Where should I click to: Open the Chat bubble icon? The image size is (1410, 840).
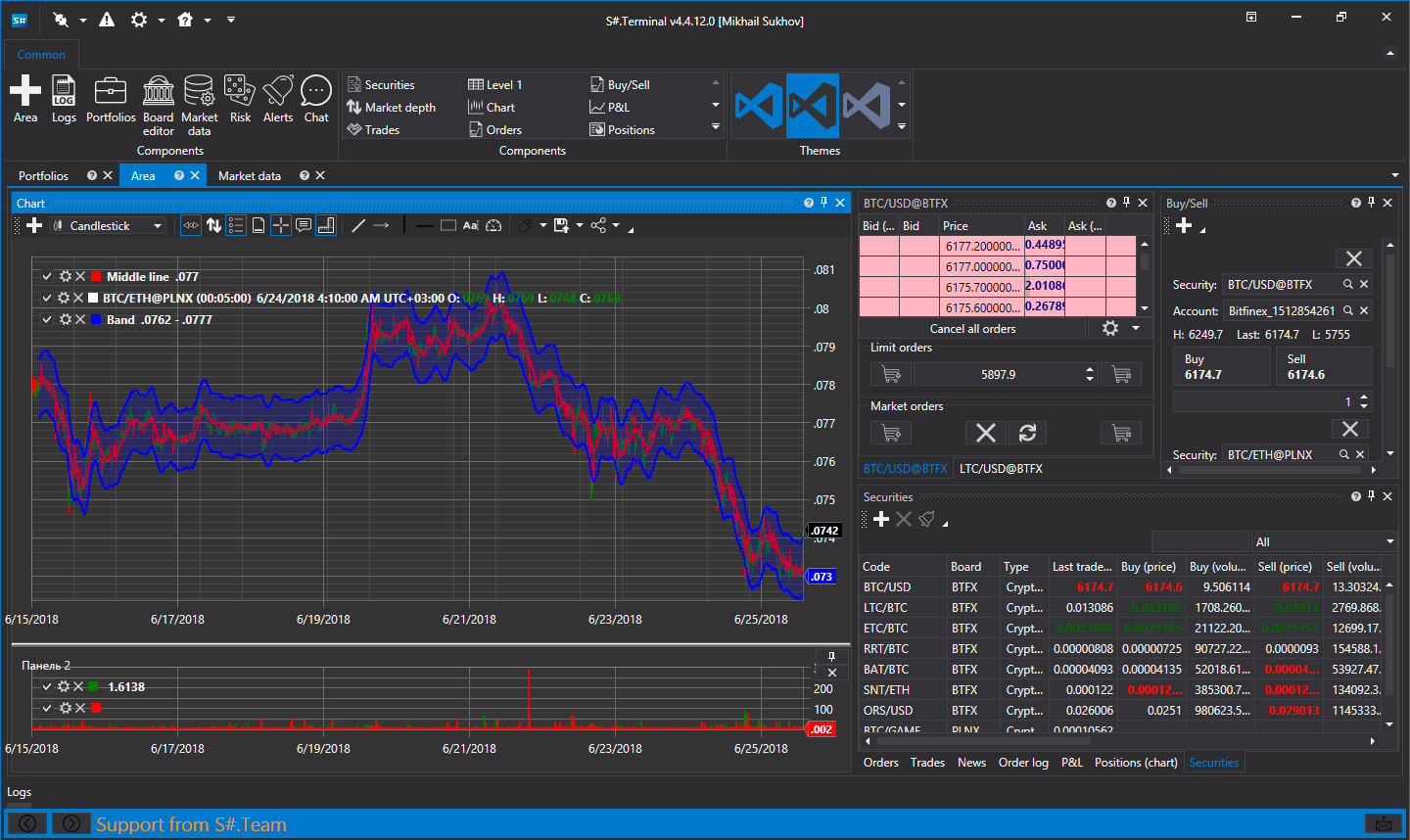[316, 99]
